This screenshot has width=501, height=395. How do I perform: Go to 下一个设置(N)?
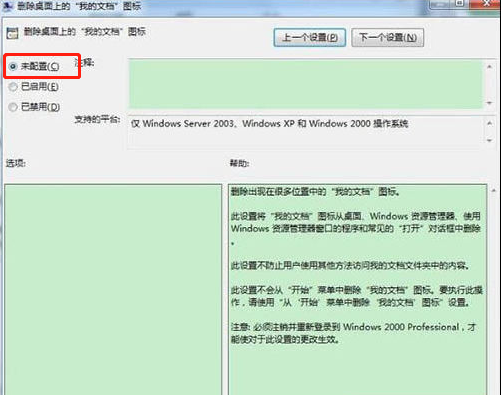(x=388, y=37)
